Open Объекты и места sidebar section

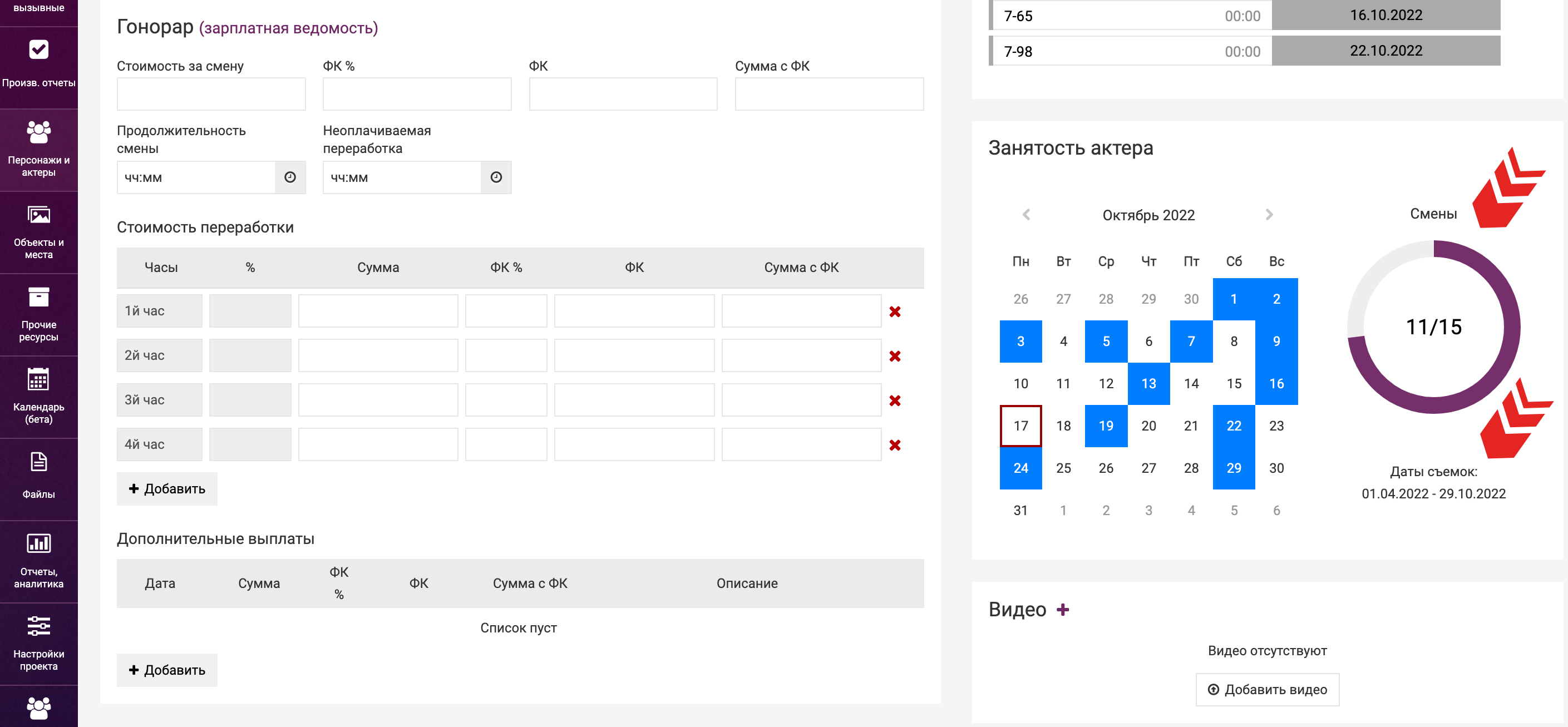click(x=38, y=233)
